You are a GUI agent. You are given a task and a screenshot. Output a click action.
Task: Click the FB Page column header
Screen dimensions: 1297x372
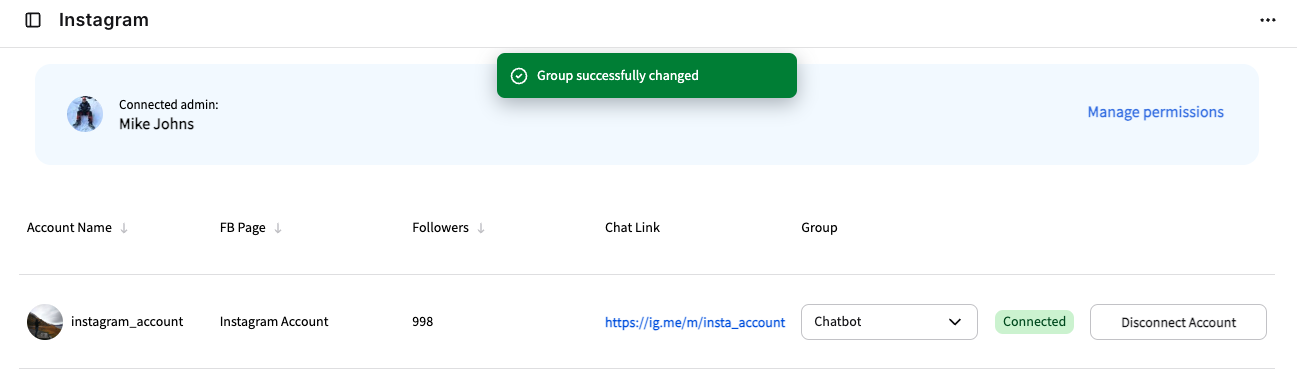coord(243,228)
